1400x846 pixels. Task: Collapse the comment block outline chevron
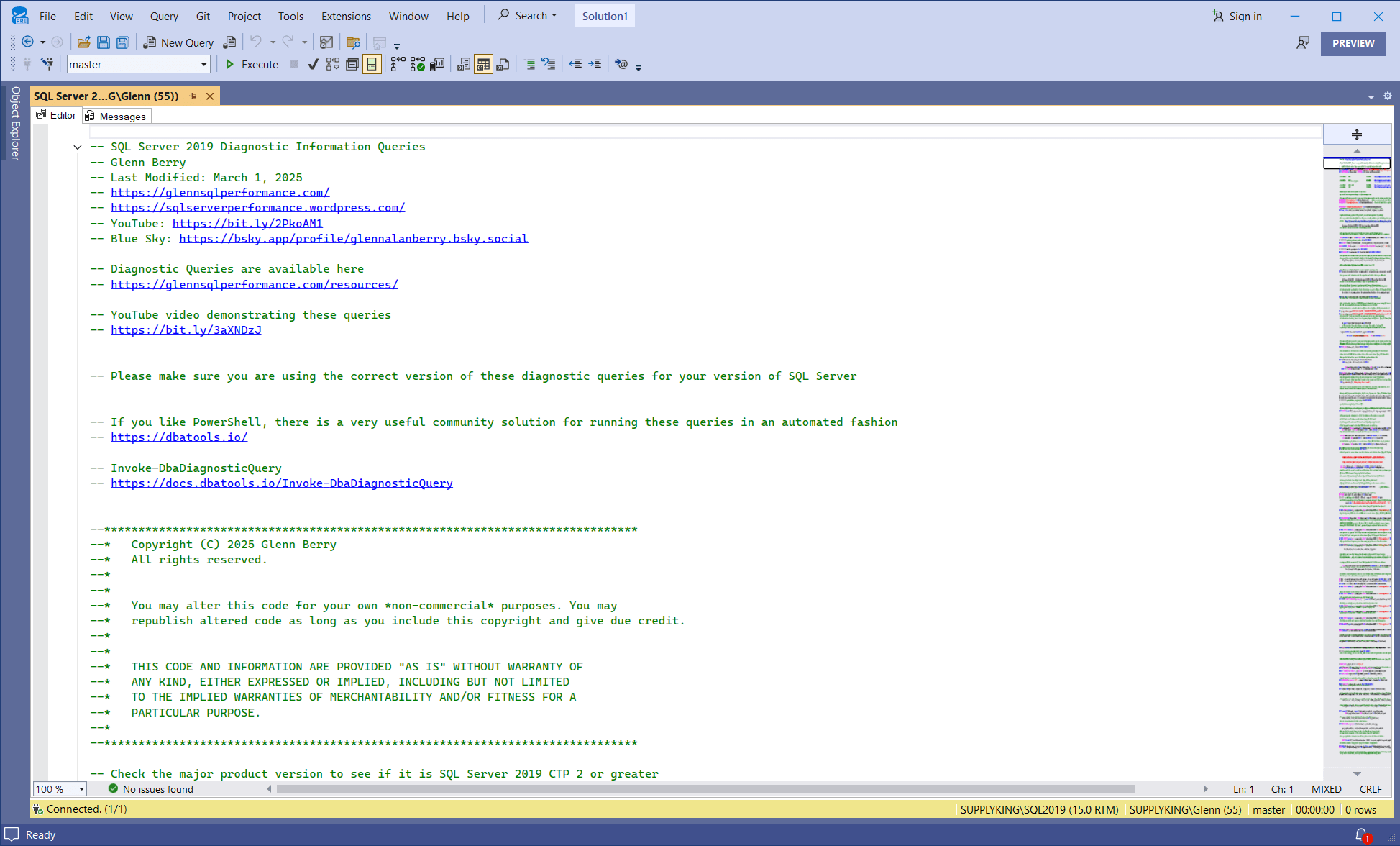(x=78, y=147)
